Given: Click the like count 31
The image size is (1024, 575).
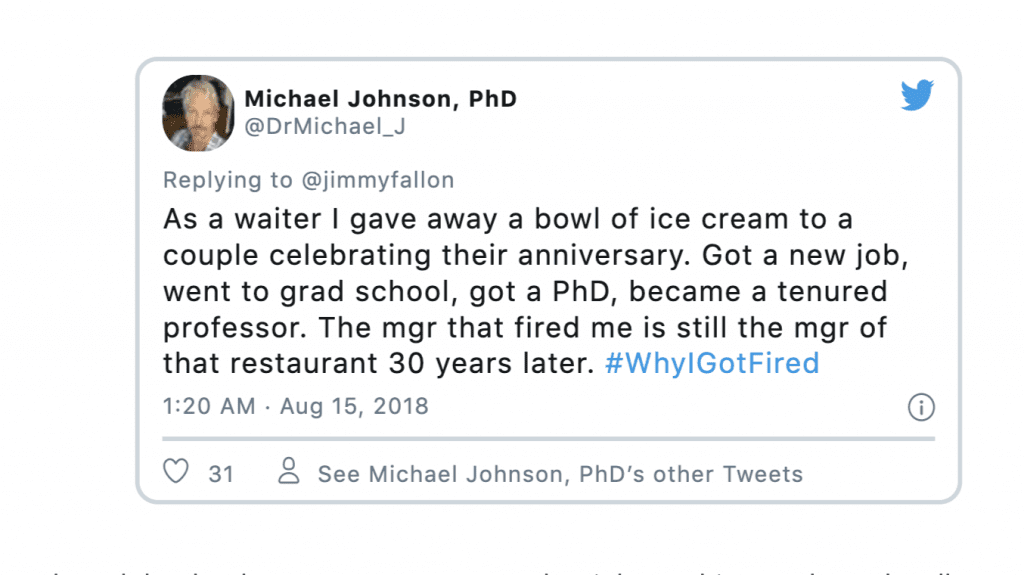Looking at the screenshot, I should point(221,474).
